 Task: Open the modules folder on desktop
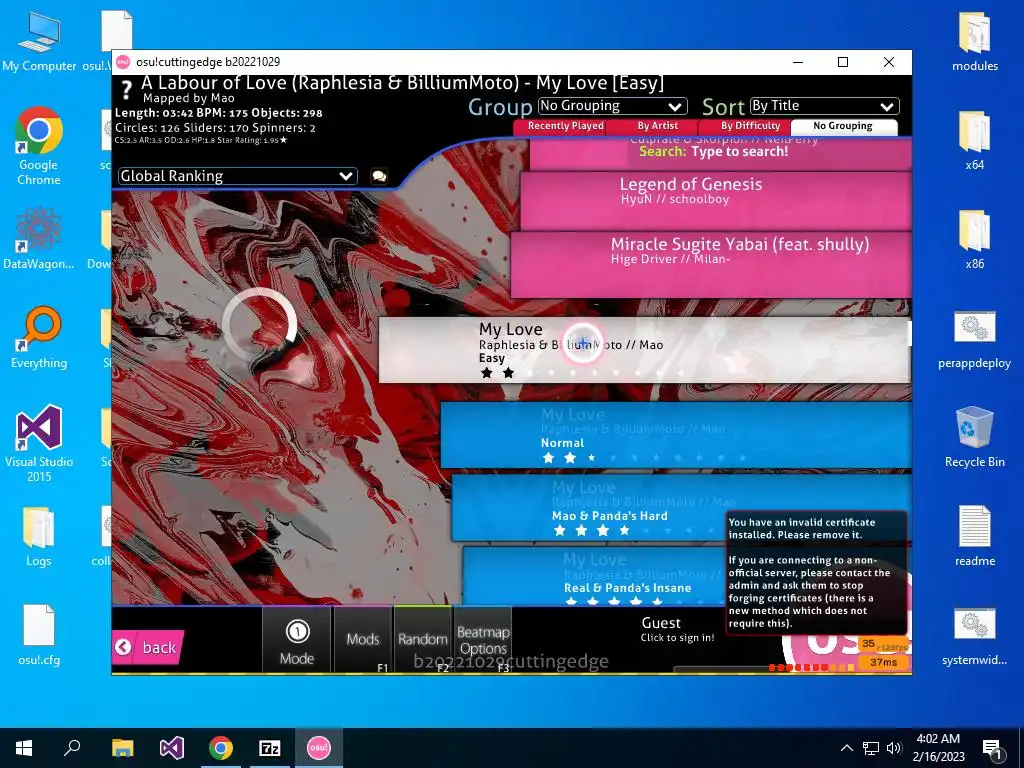coord(974,42)
